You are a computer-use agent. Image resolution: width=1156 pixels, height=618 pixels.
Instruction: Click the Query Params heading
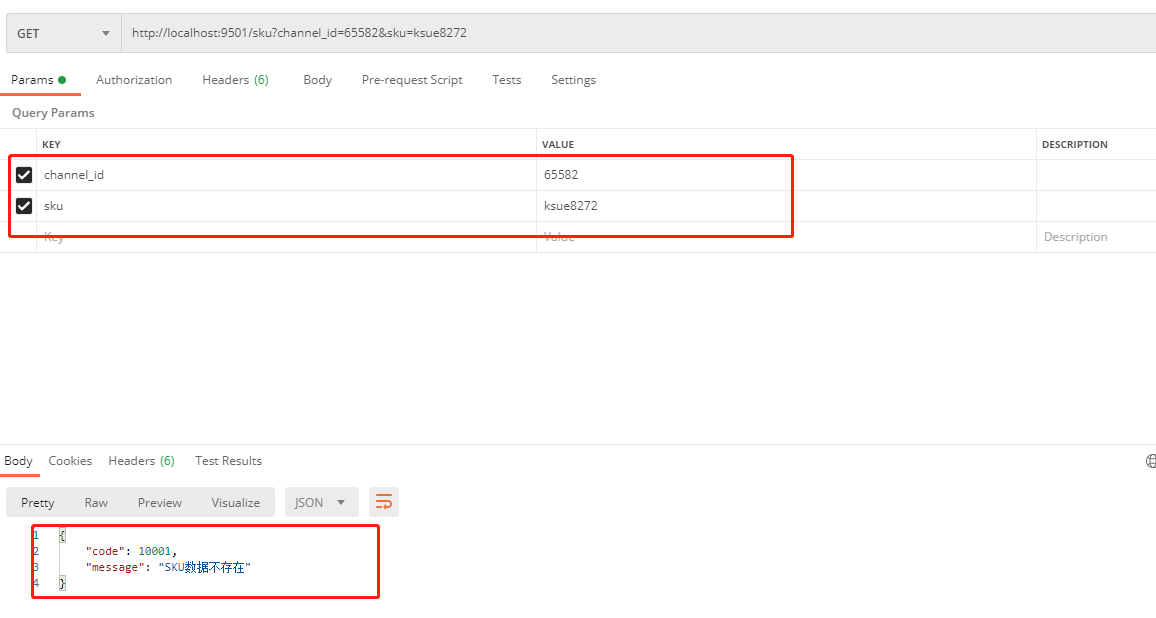pyautogui.click(x=53, y=113)
